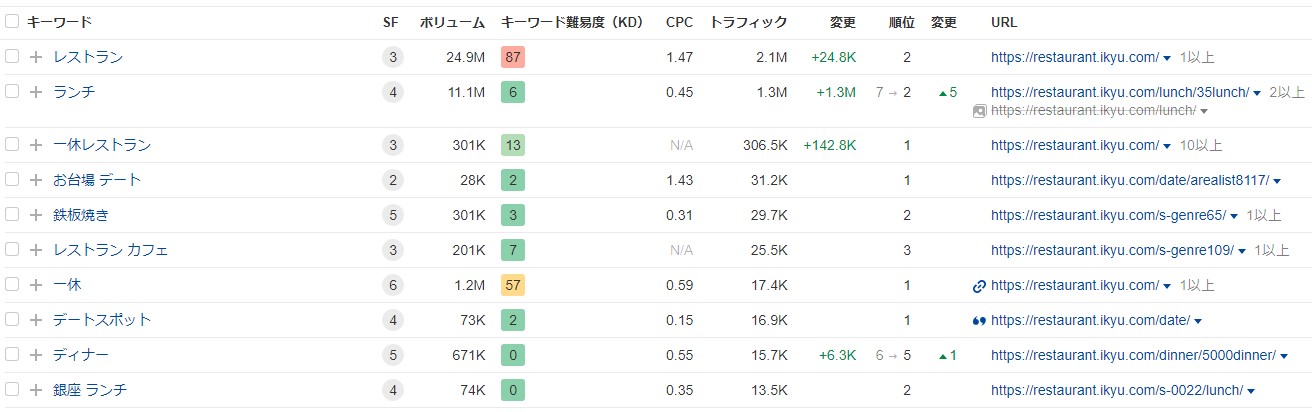Open the デートスポット keyword link
The height and width of the screenshot is (412, 1312).
click(x=102, y=320)
